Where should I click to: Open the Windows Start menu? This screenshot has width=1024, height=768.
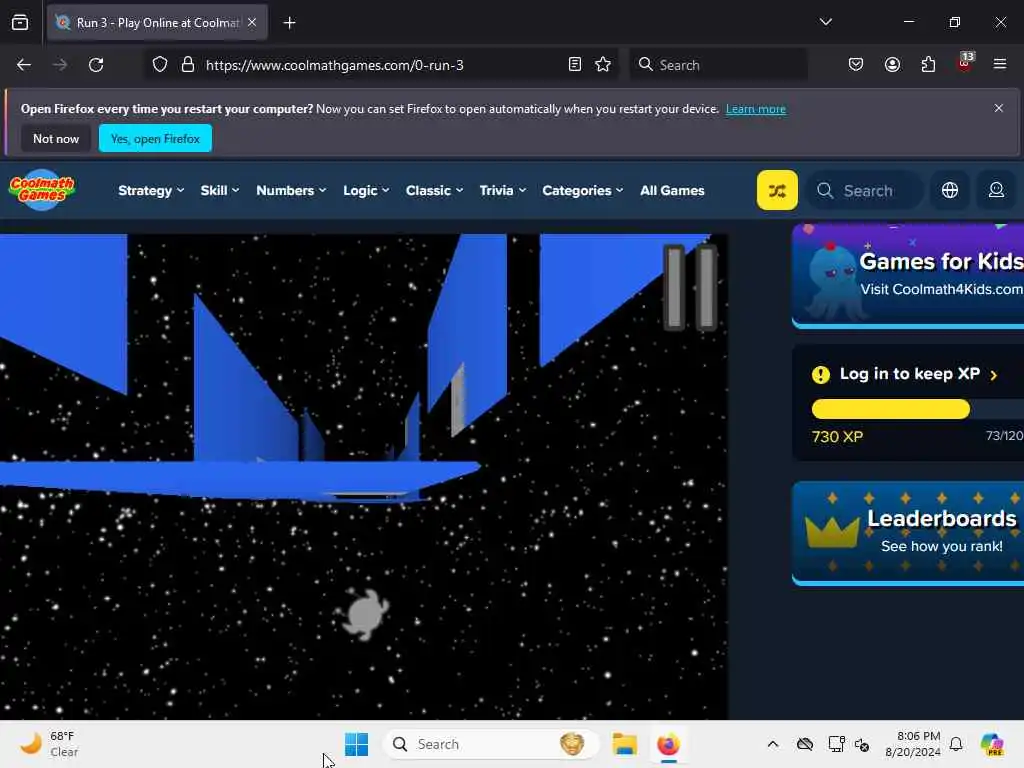357,744
